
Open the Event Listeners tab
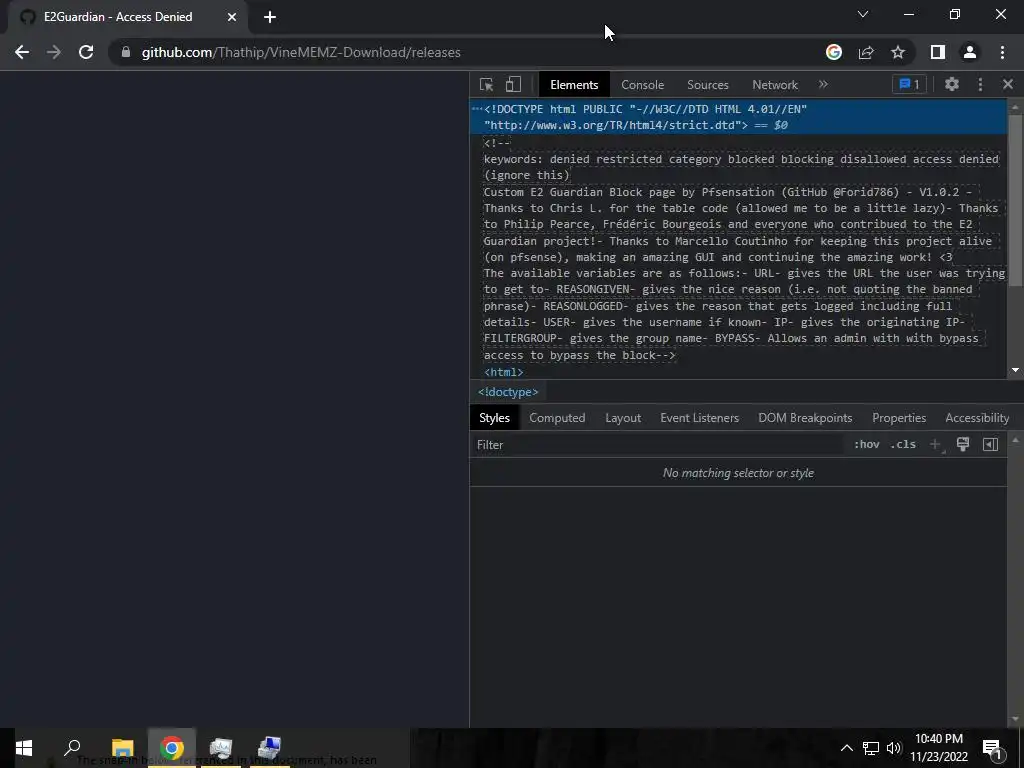699,418
